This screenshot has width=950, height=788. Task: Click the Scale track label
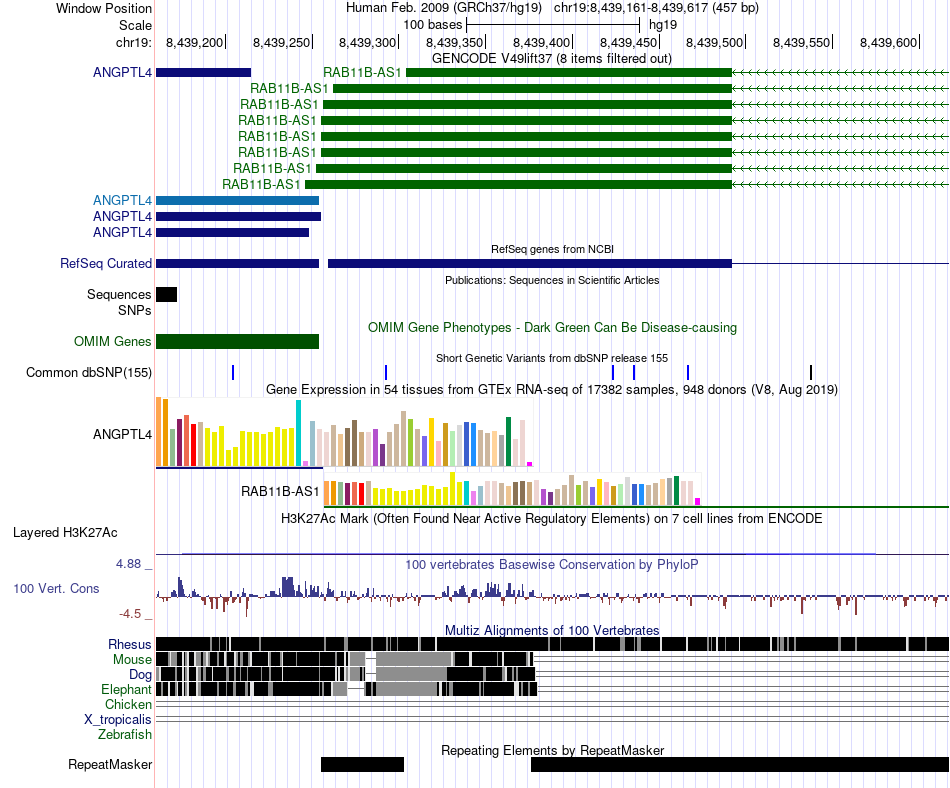[135, 25]
